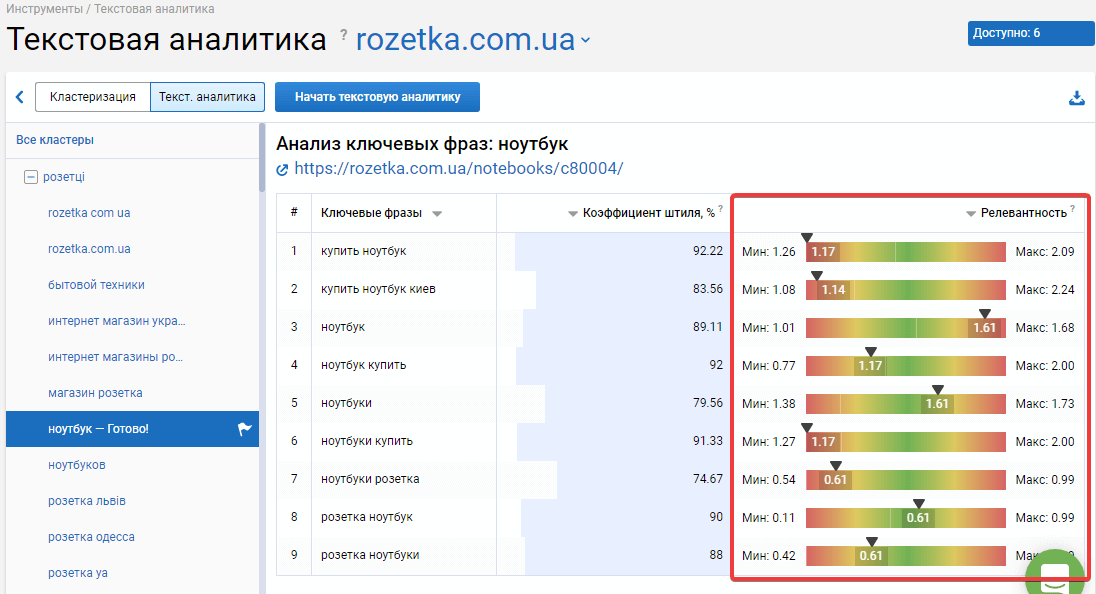Screen dimensions: 1096x594
Task: Click the 1.61 marker in ноутбук row
Action: (x=984, y=328)
